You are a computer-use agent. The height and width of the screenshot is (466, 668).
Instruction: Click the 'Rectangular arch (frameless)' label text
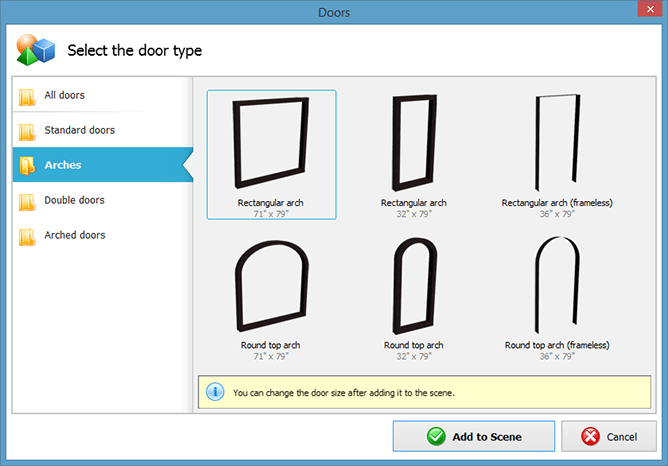tap(557, 203)
